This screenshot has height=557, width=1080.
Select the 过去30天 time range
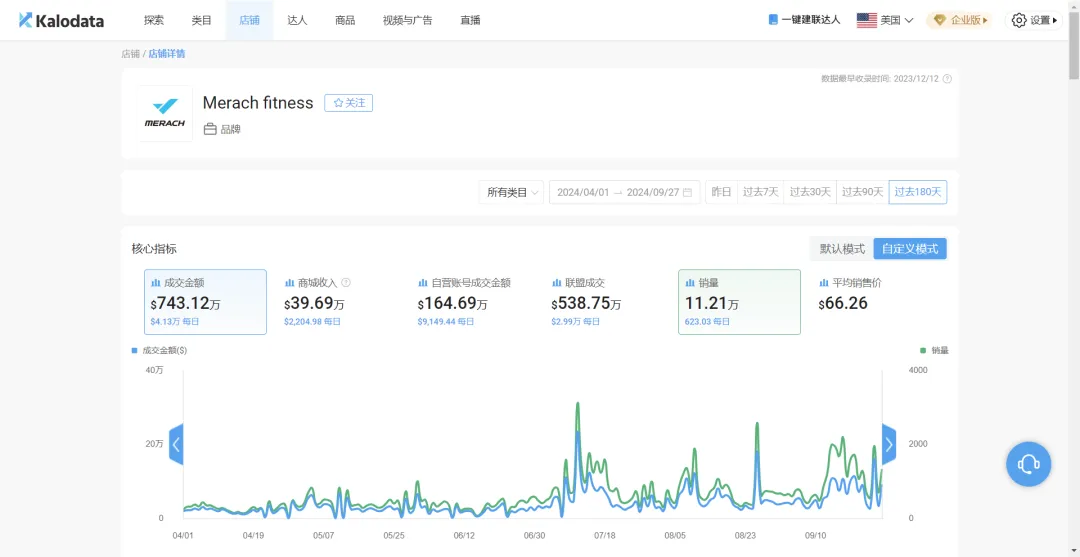tap(810, 192)
